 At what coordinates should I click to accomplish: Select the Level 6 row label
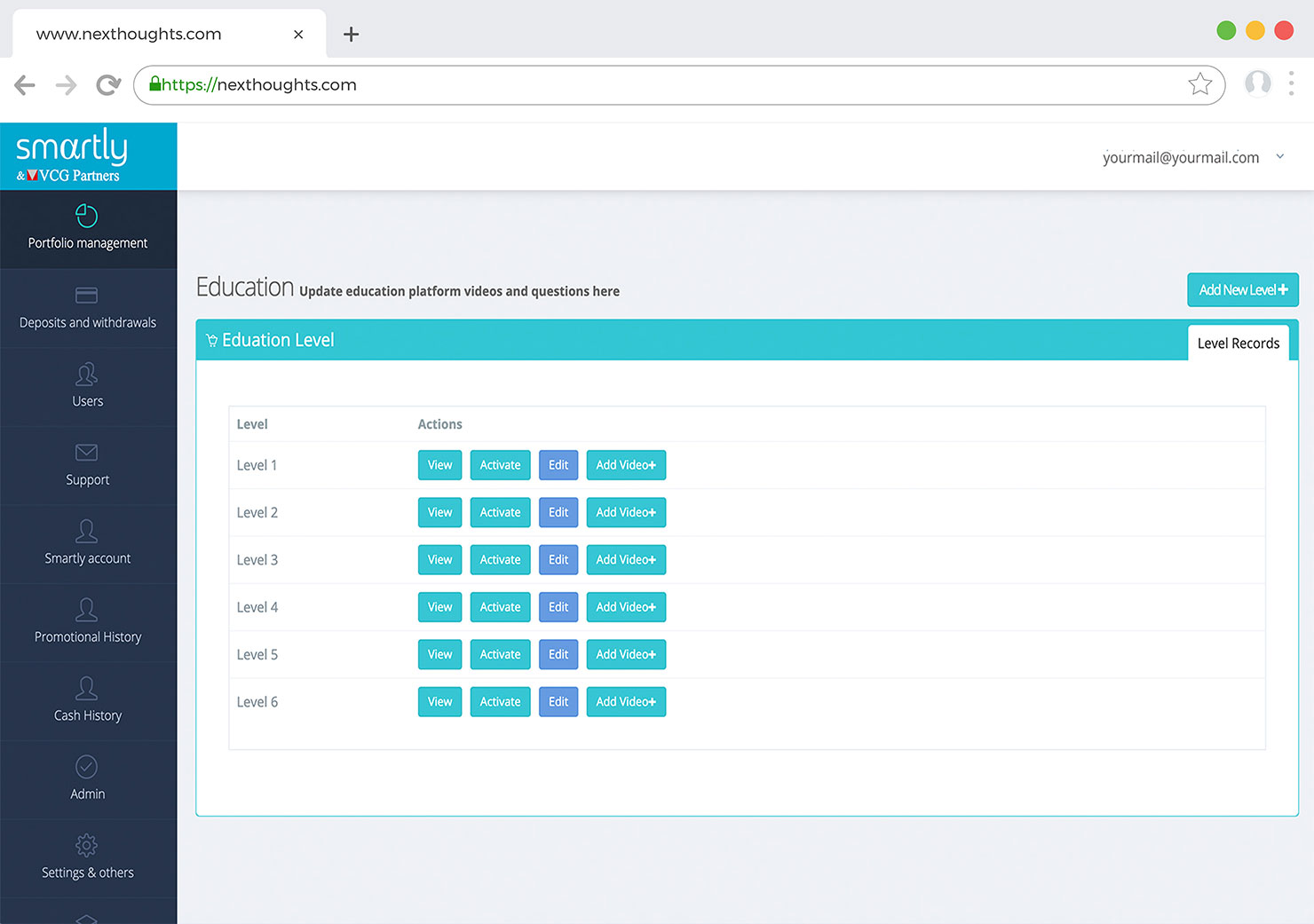click(257, 702)
